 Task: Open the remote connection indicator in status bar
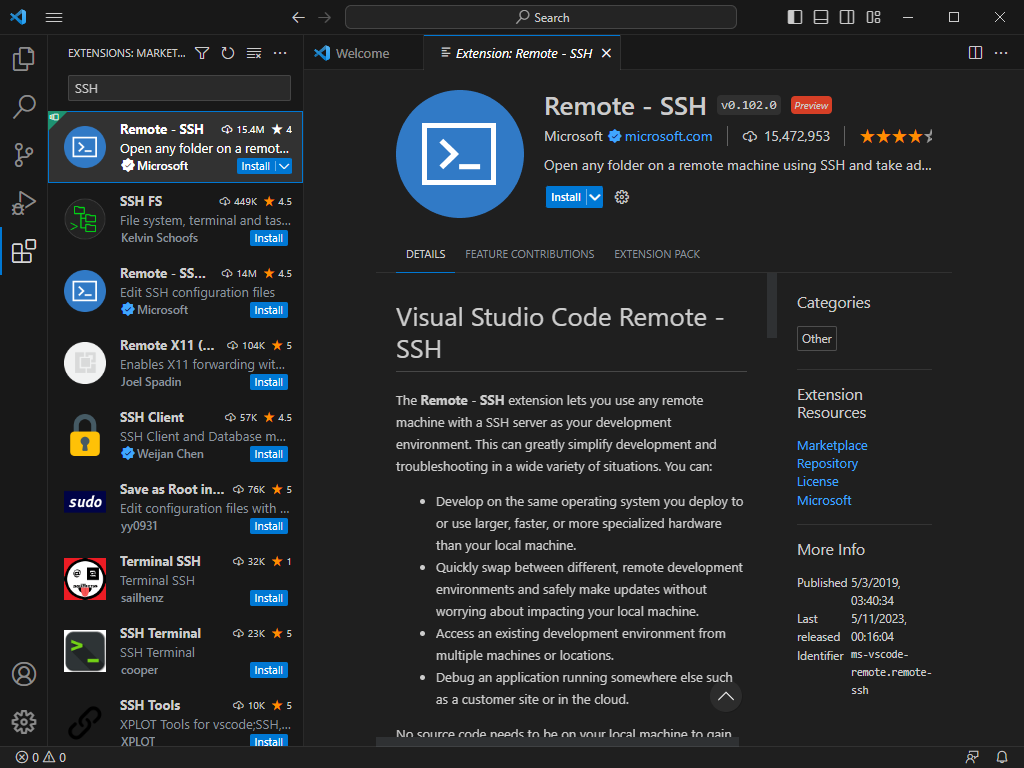[x=971, y=757]
